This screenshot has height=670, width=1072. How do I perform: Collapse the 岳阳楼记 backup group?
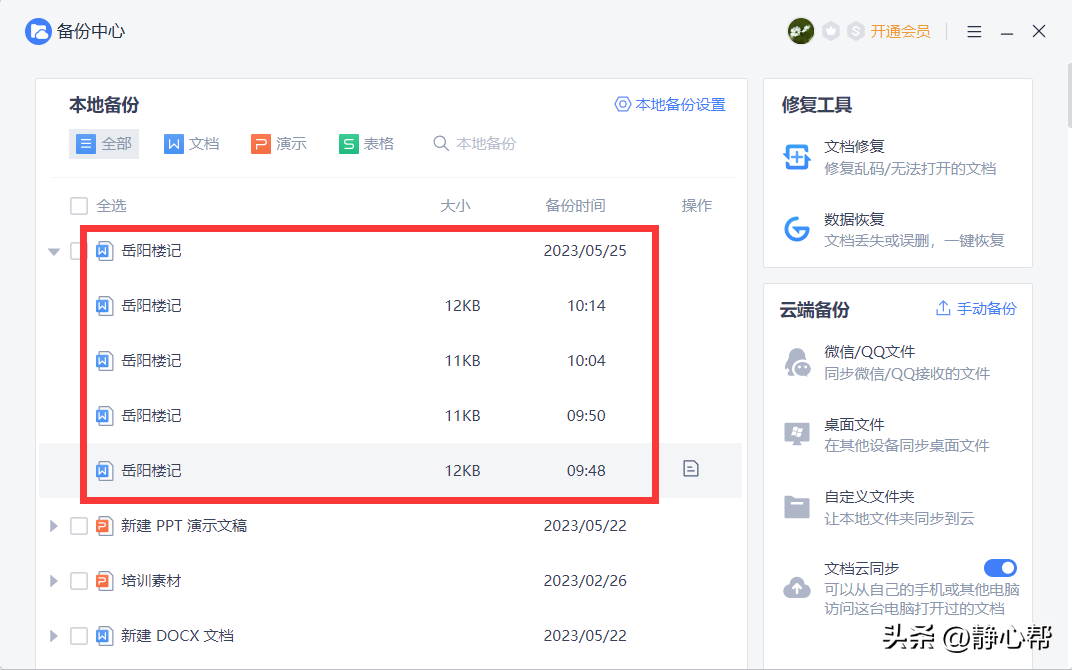point(54,252)
